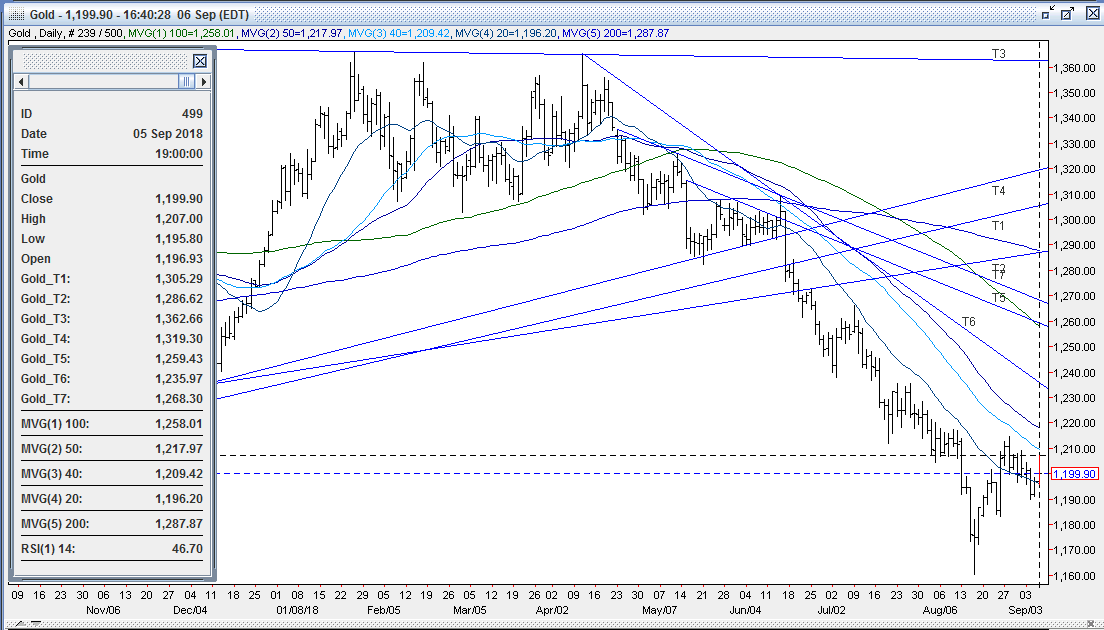Click the MVG(1) 100 row in data panel
Screen dimensions: 1104x630
112,424
